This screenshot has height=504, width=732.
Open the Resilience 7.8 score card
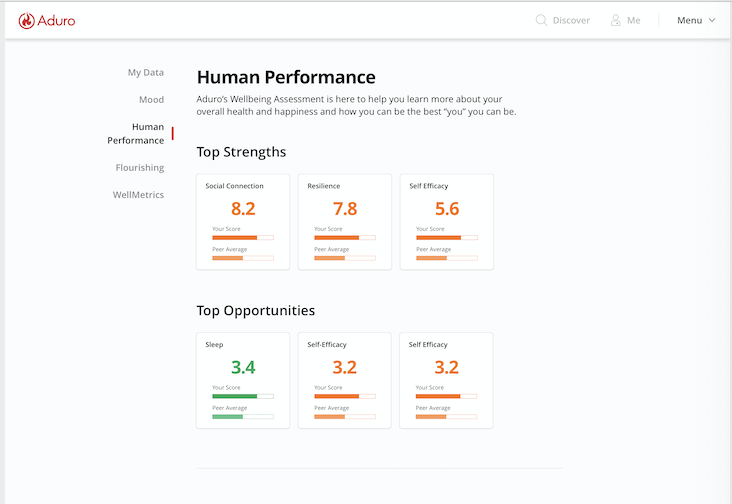point(345,222)
